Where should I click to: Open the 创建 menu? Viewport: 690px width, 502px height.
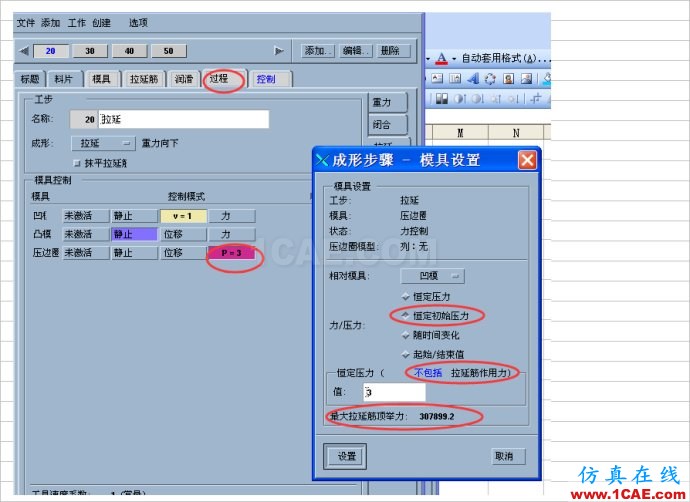click(x=101, y=23)
